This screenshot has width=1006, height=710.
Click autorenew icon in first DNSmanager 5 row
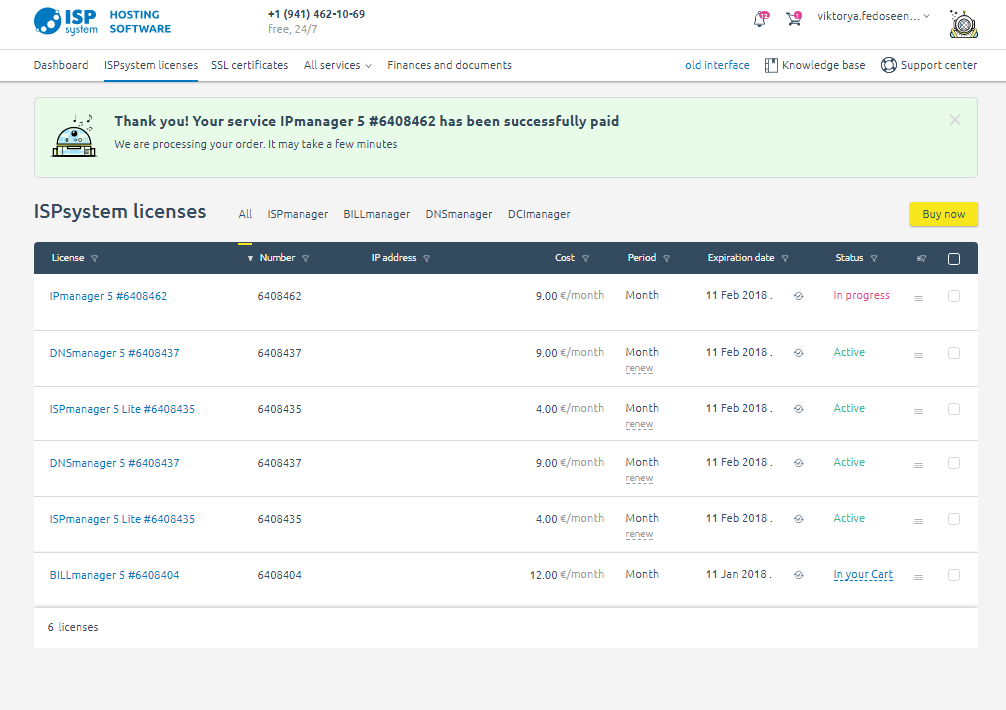coord(798,353)
